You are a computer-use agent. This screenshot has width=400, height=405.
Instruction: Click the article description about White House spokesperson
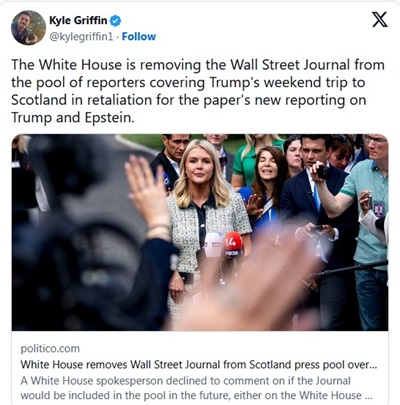pyautogui.click(x=196, y=388)
